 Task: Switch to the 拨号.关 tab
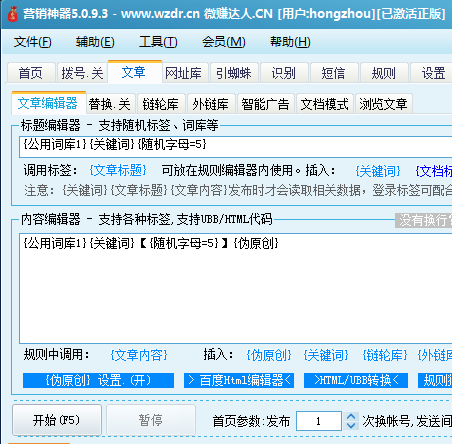click(x=82, y=73)
